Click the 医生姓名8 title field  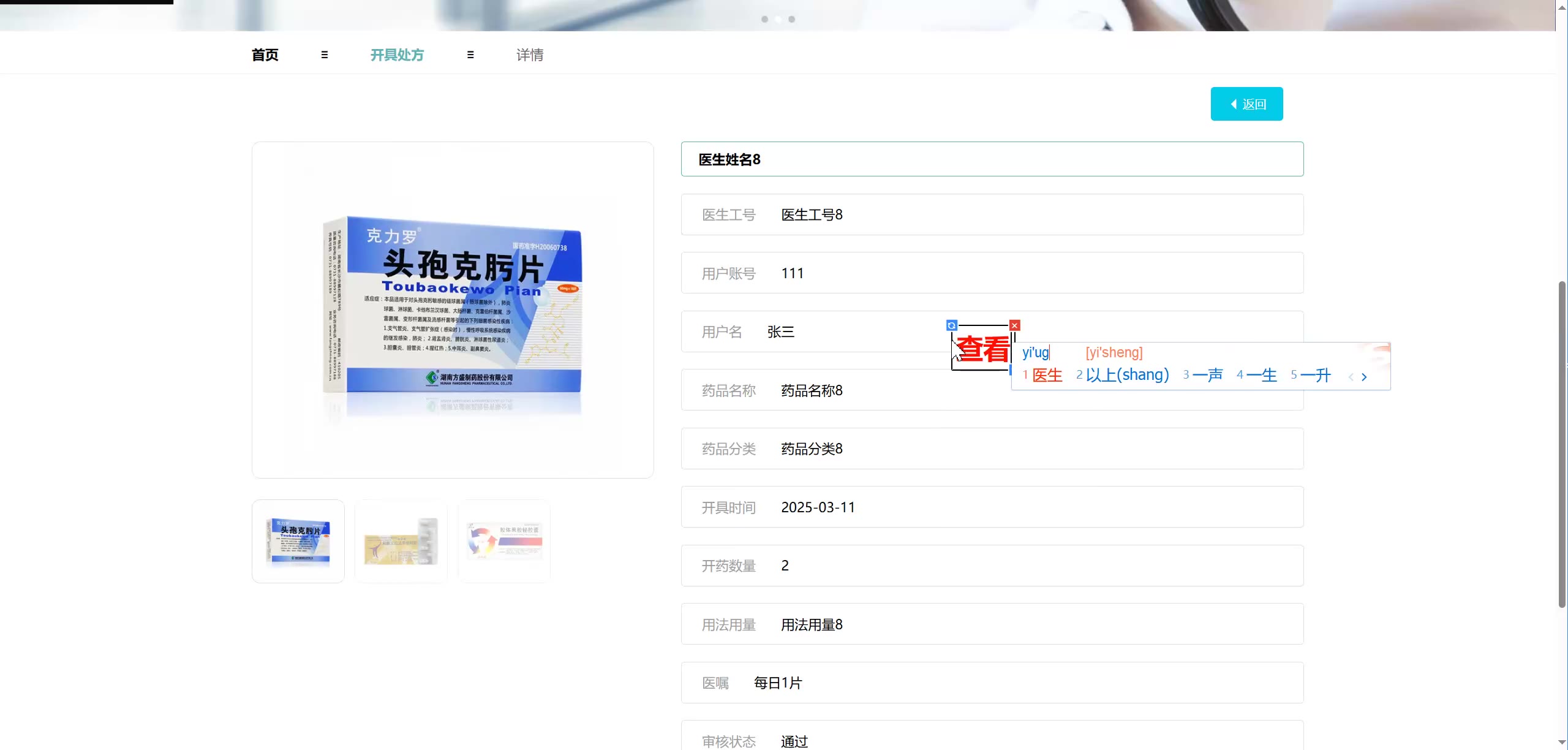click(x=992, y=159)
